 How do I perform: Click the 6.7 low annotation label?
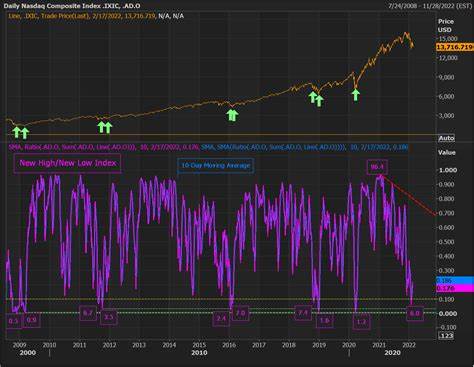(88, 313)
